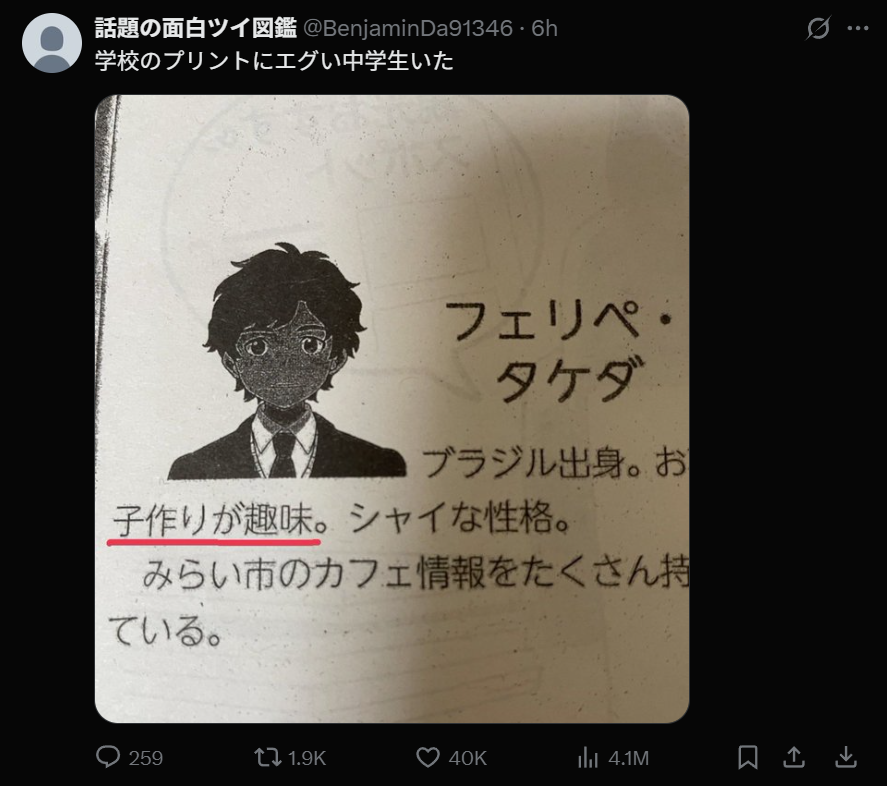Open the reply comments icon
This screenshot has width=887, height=786.
[x=108, y=757]
